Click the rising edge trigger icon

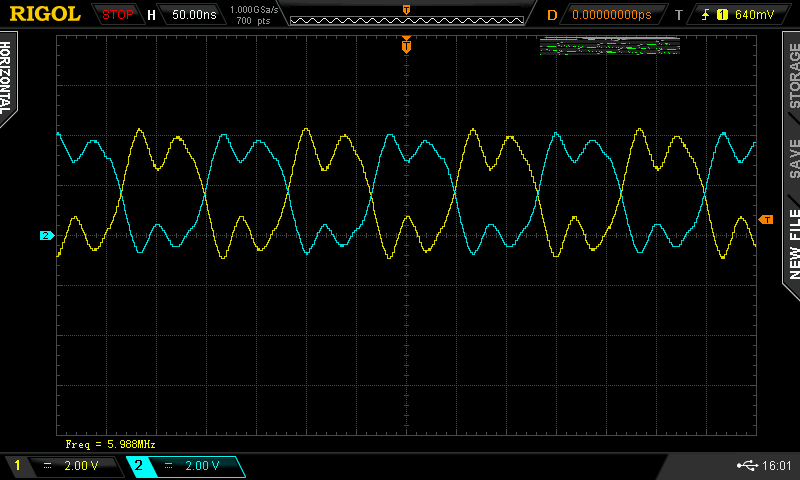[705, 15]
